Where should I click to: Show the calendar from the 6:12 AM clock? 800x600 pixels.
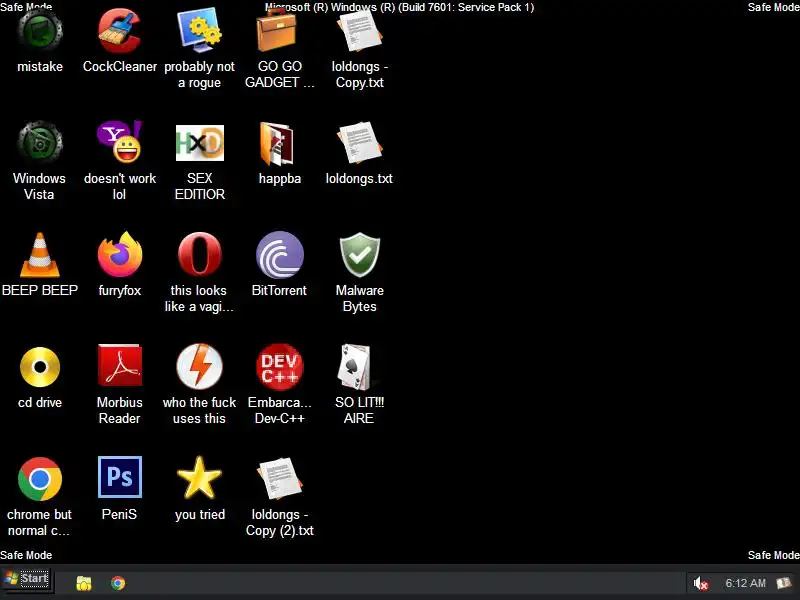click(x=745, y=583)
